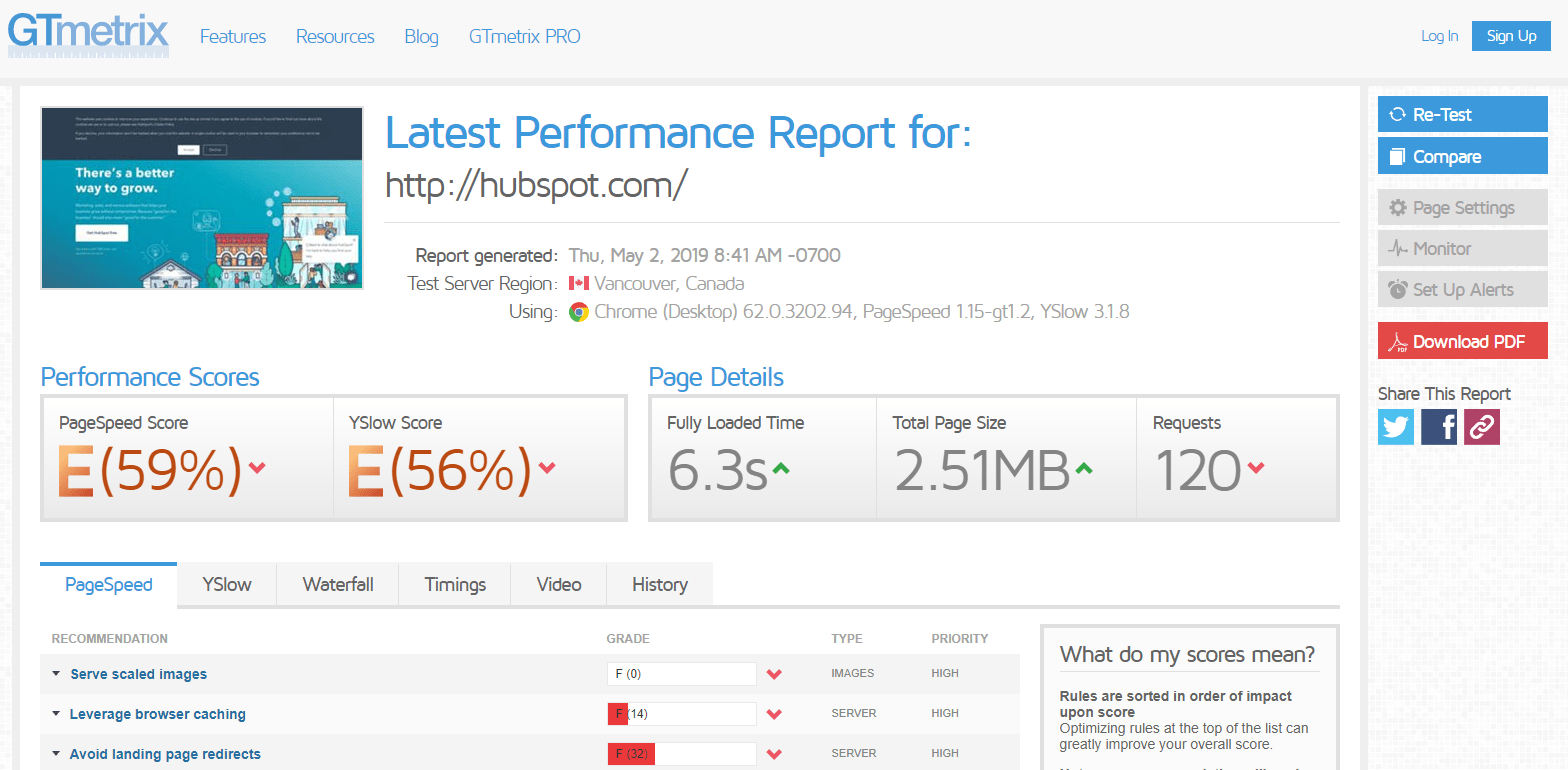The image size is (1568, 770).
Task: Click the red arrow next to YSlow Score
Action: click(547, 467)
